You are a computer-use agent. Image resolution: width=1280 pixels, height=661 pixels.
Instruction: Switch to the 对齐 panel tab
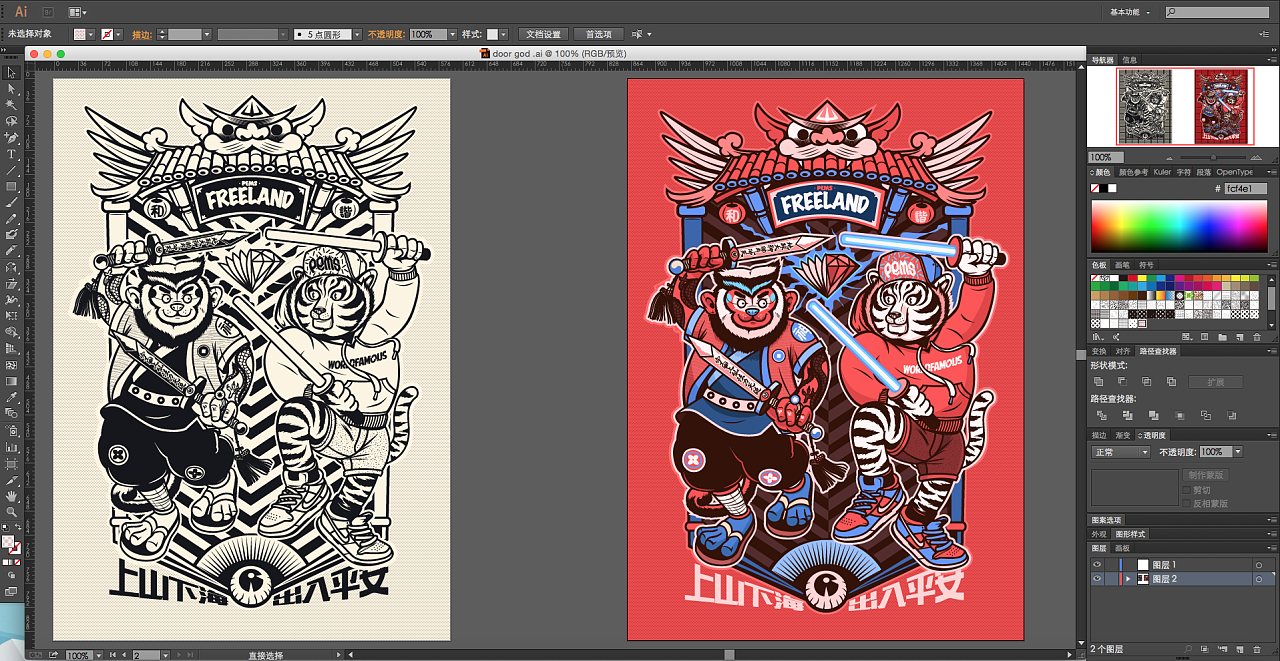click(x=1122, y=351)
